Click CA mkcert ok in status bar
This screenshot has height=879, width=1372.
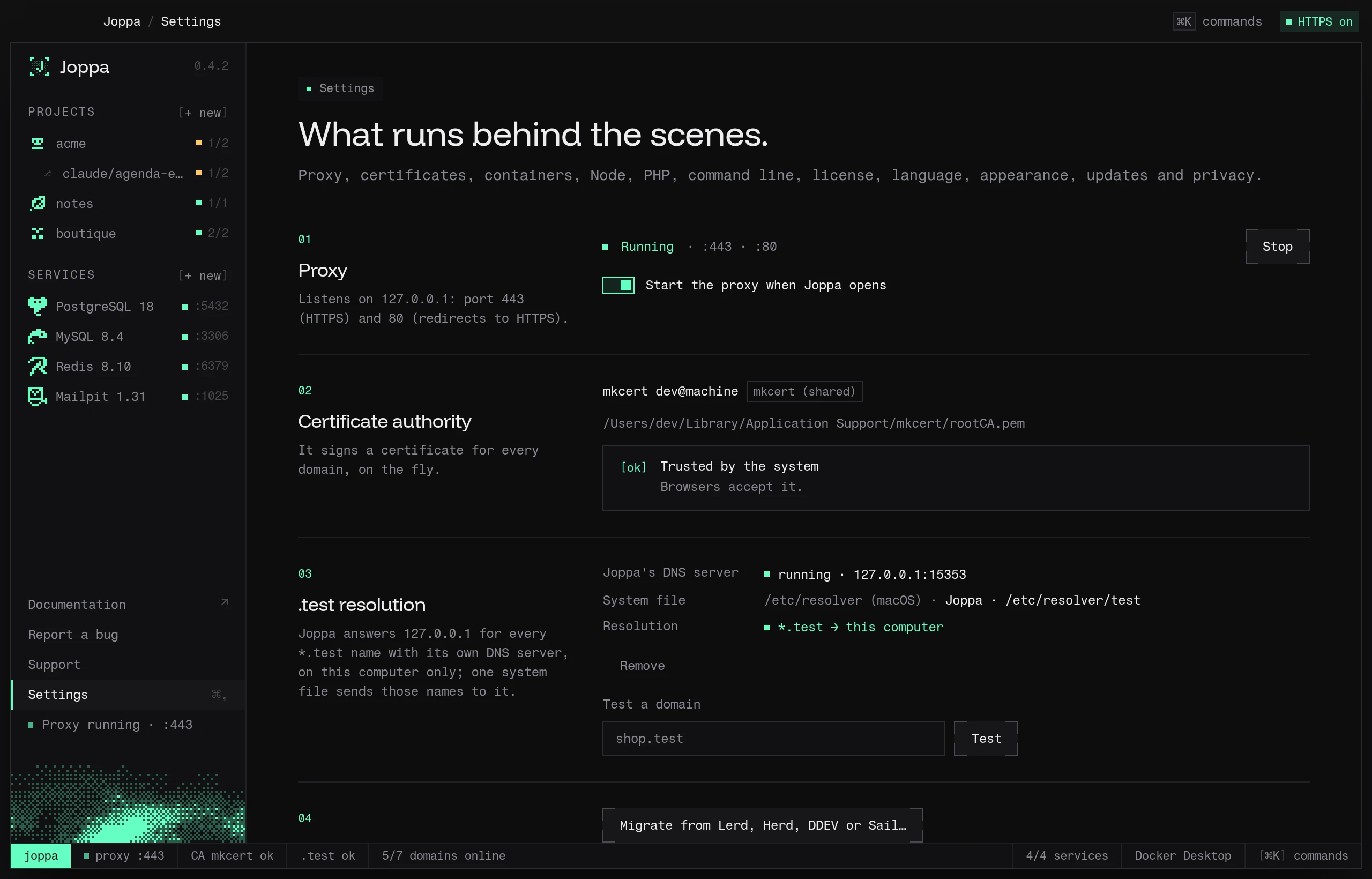coord(232,855)
